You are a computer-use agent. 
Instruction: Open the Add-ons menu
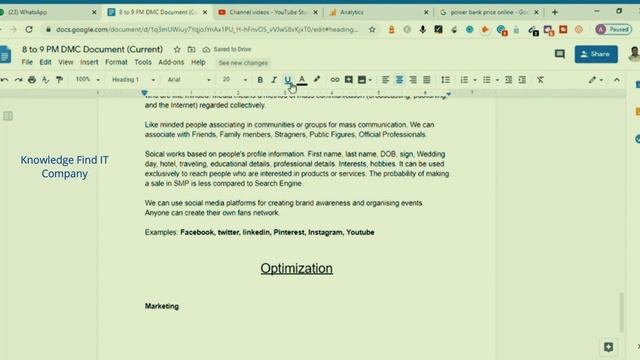pos(171,62)
